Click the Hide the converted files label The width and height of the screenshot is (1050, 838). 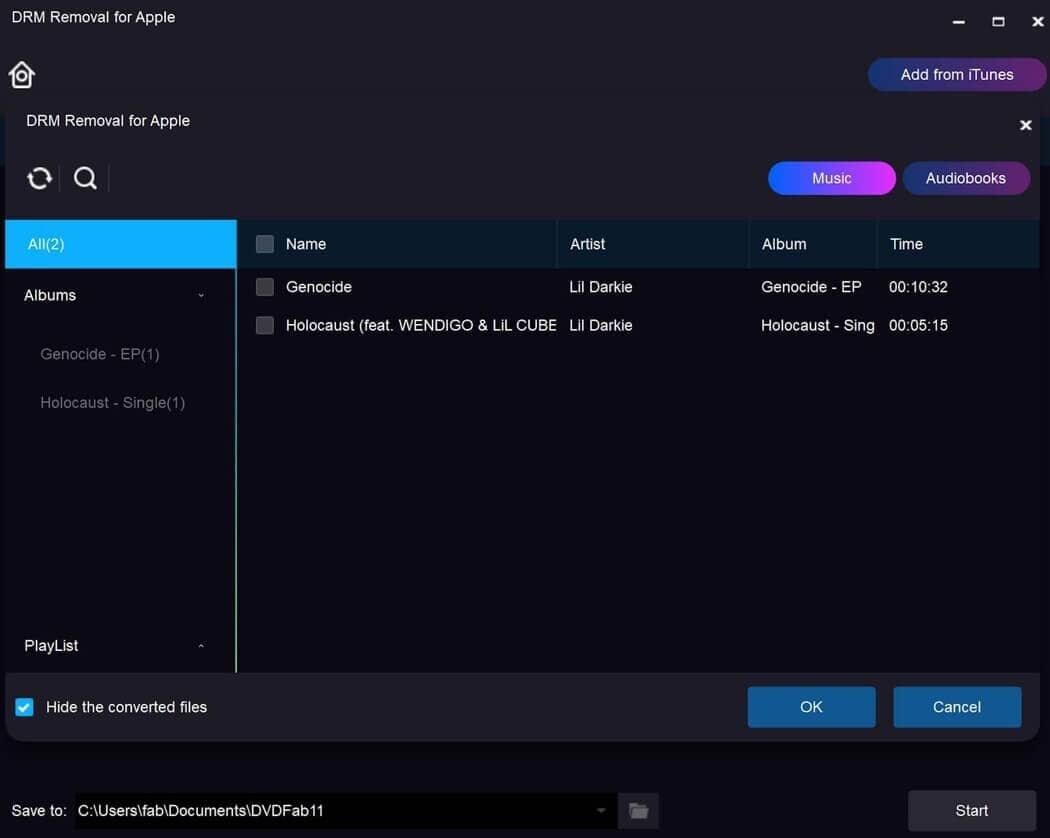(x=127, y=707)
